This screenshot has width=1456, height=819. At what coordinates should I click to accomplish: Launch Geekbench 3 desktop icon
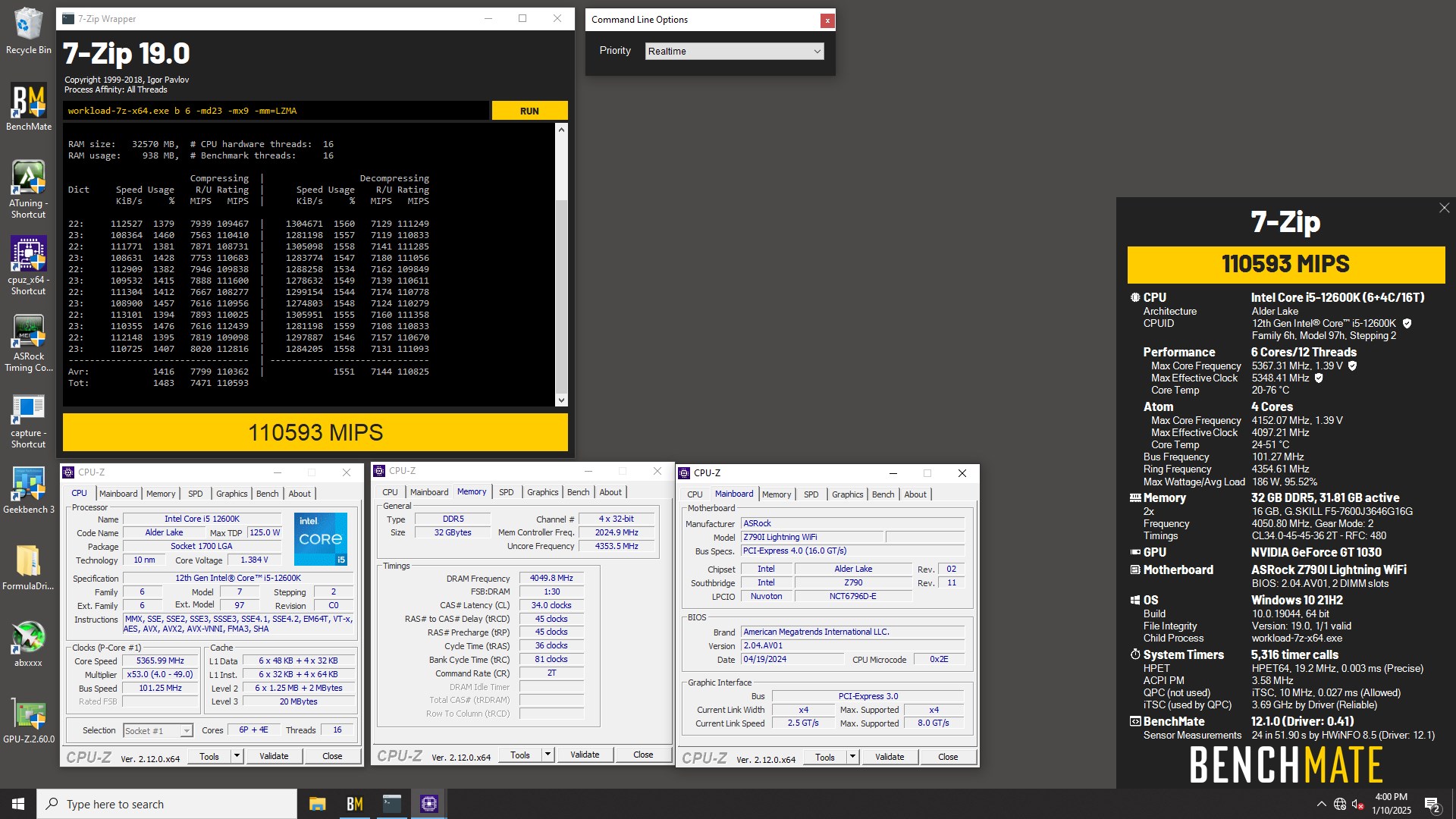pos(28,491)
